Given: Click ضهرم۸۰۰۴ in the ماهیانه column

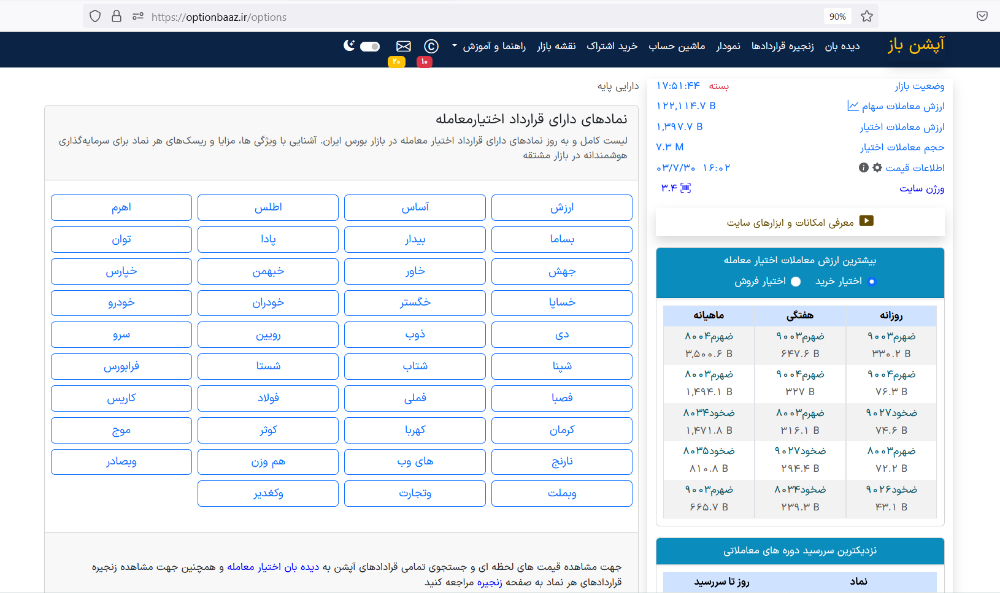Looking at the screenshot, I should 709,336.
